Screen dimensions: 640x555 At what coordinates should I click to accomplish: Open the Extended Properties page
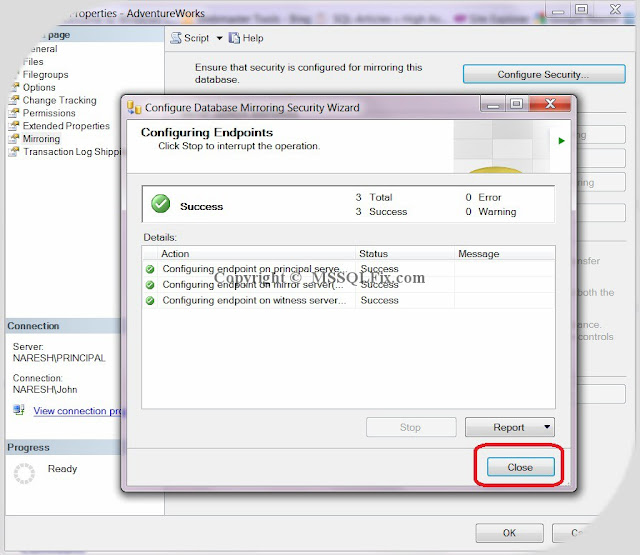(66, 126)
